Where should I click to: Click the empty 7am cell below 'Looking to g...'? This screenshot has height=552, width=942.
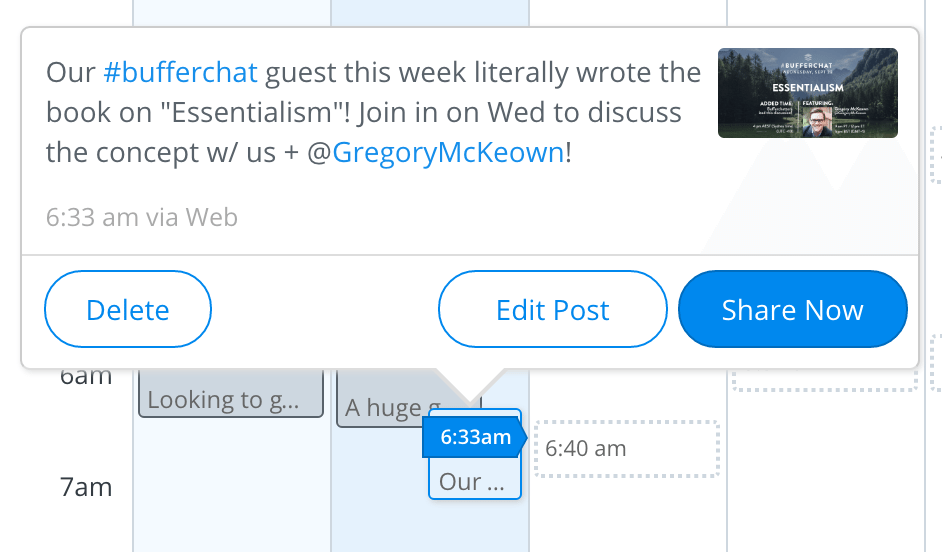tap(231, 485)
